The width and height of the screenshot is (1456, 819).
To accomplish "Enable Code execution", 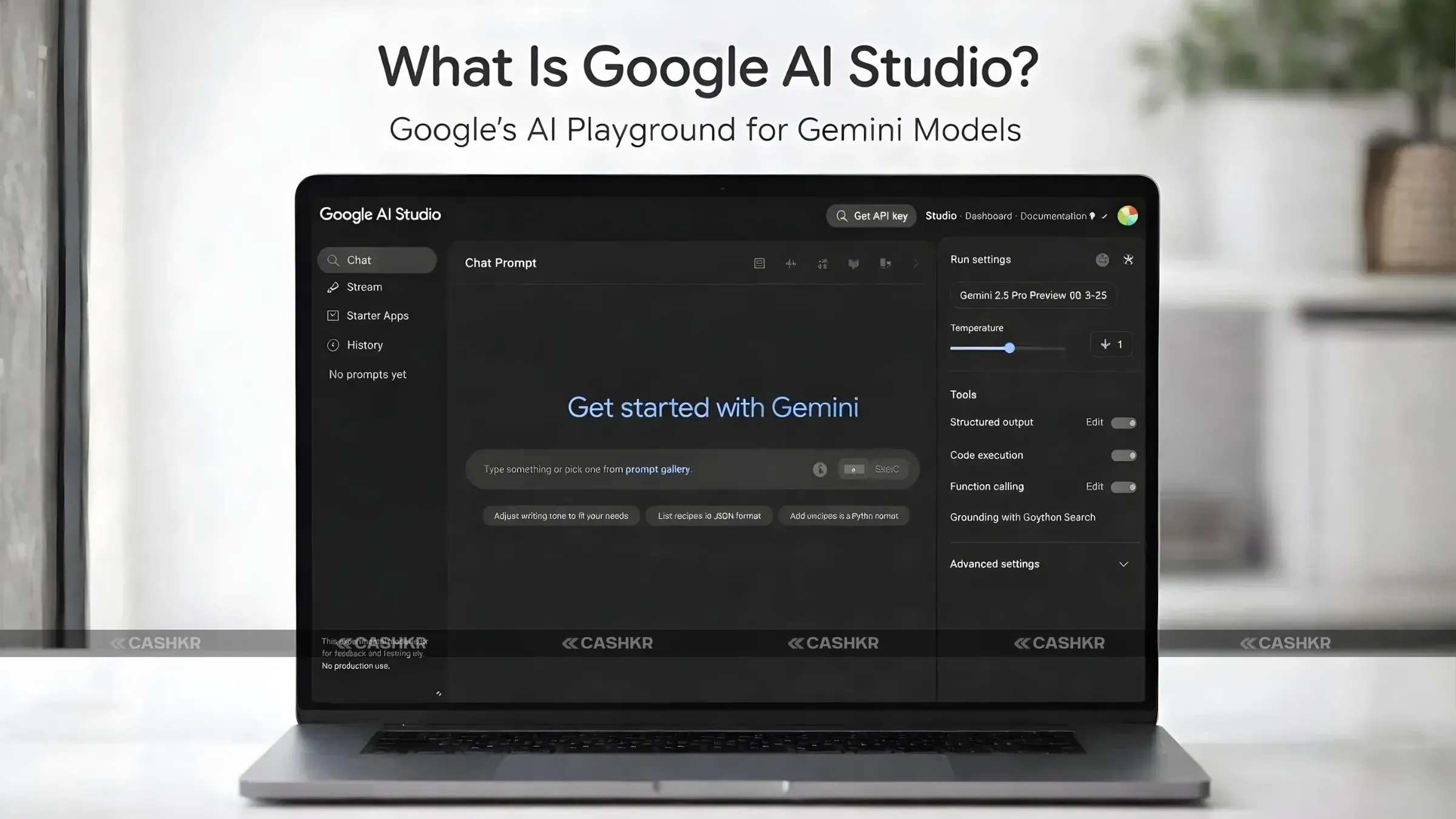I will click(1124, 455).
